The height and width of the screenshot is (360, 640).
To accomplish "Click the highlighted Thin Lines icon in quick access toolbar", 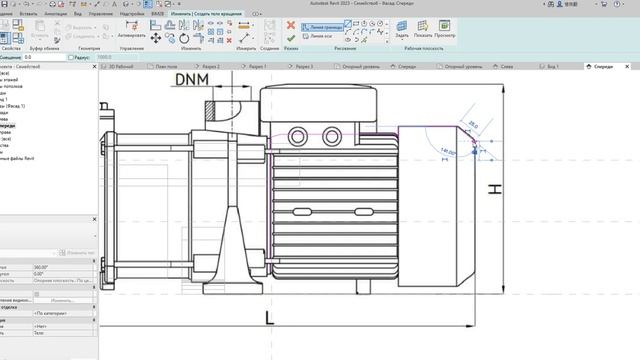I will pos(148,4).
